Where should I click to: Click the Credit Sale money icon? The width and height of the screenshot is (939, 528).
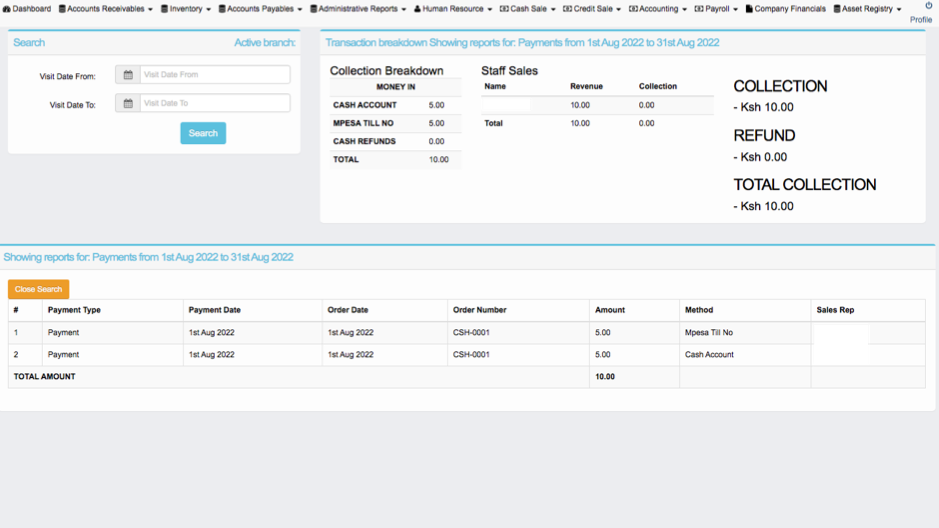pos(567,9)
